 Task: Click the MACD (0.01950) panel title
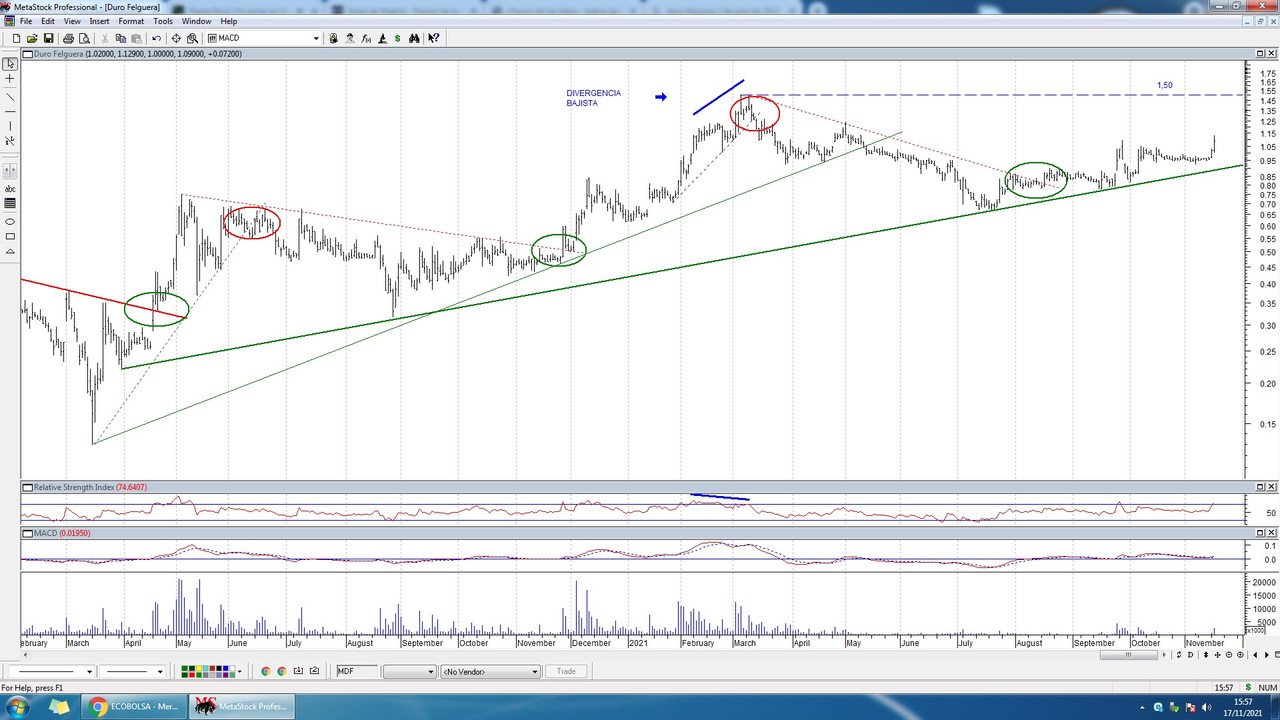pos(62,533)
